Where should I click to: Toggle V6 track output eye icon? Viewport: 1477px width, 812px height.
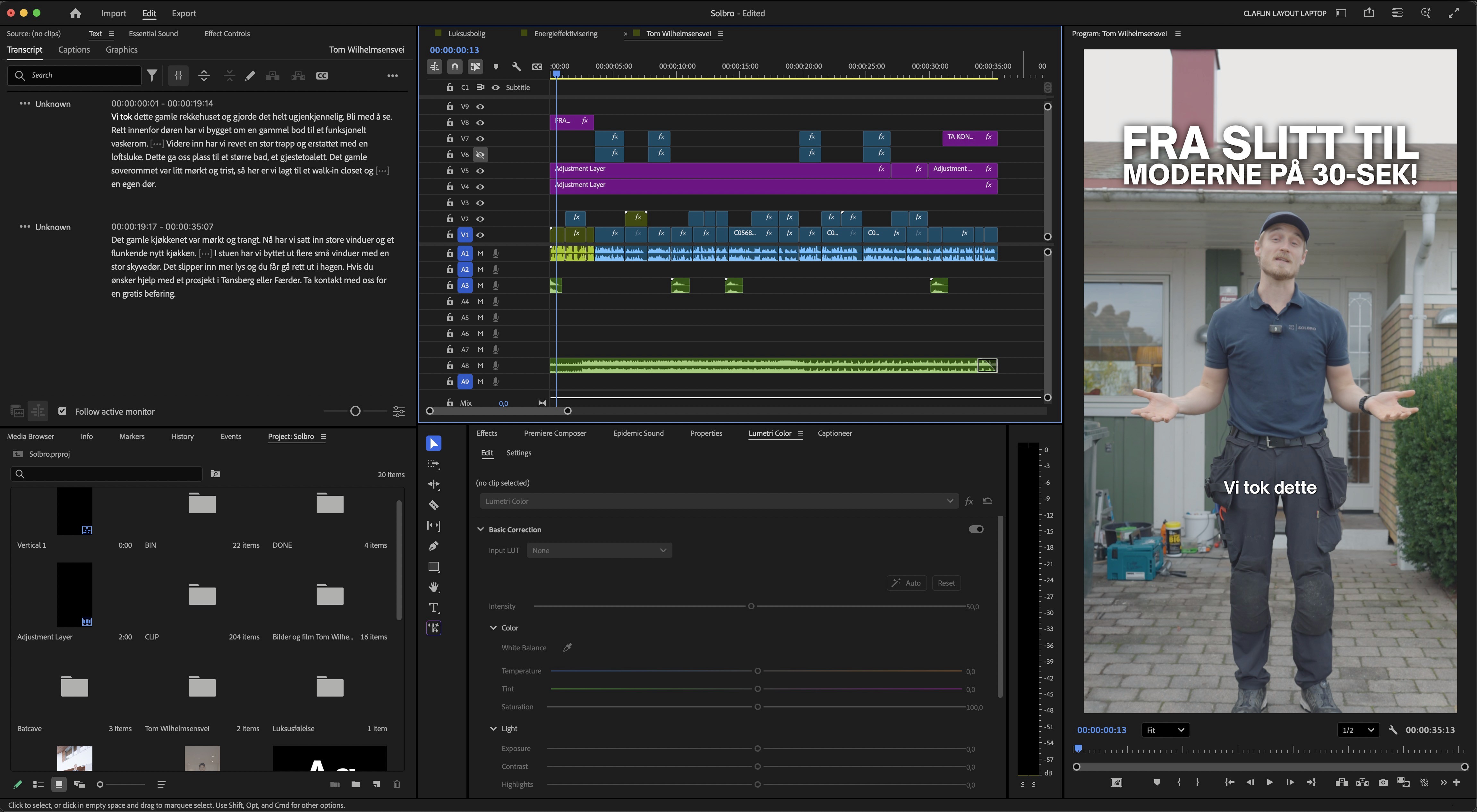[x=481, y=155]
